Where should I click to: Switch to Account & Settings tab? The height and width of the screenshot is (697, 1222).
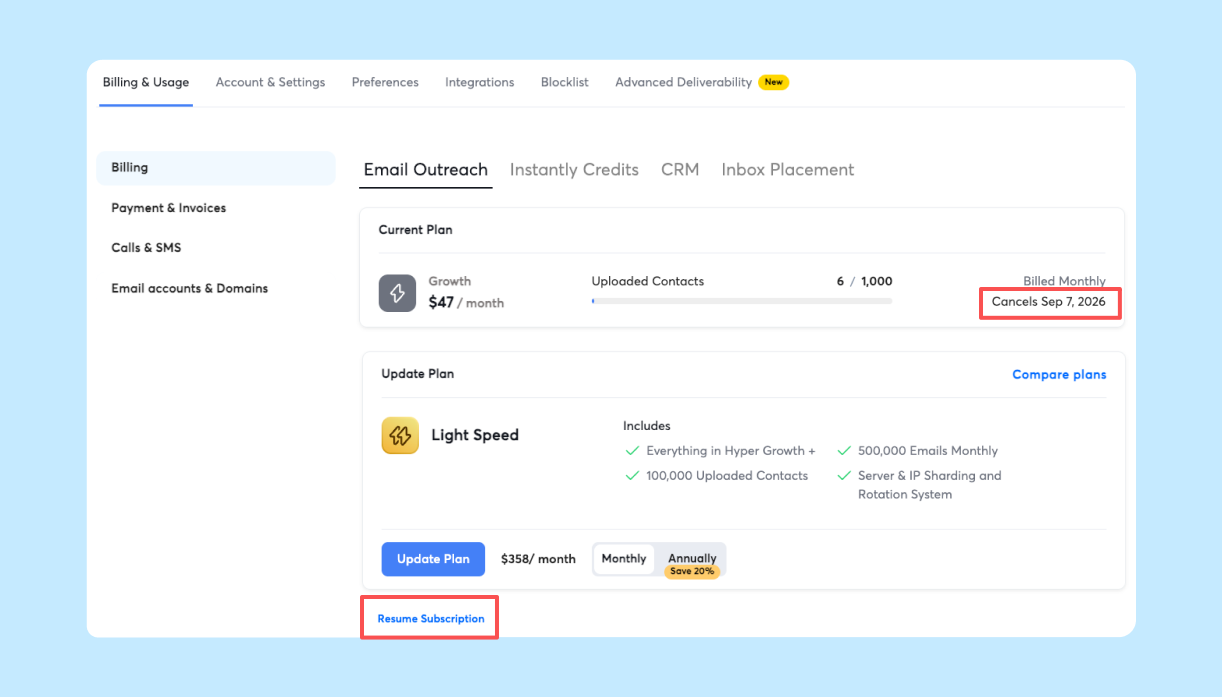click(x=270, y=82)
